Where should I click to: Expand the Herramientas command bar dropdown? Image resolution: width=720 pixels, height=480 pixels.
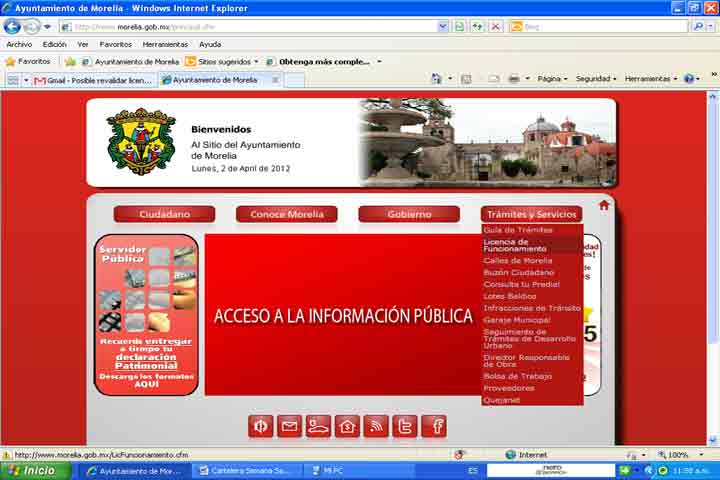click(x=650, y=79)
